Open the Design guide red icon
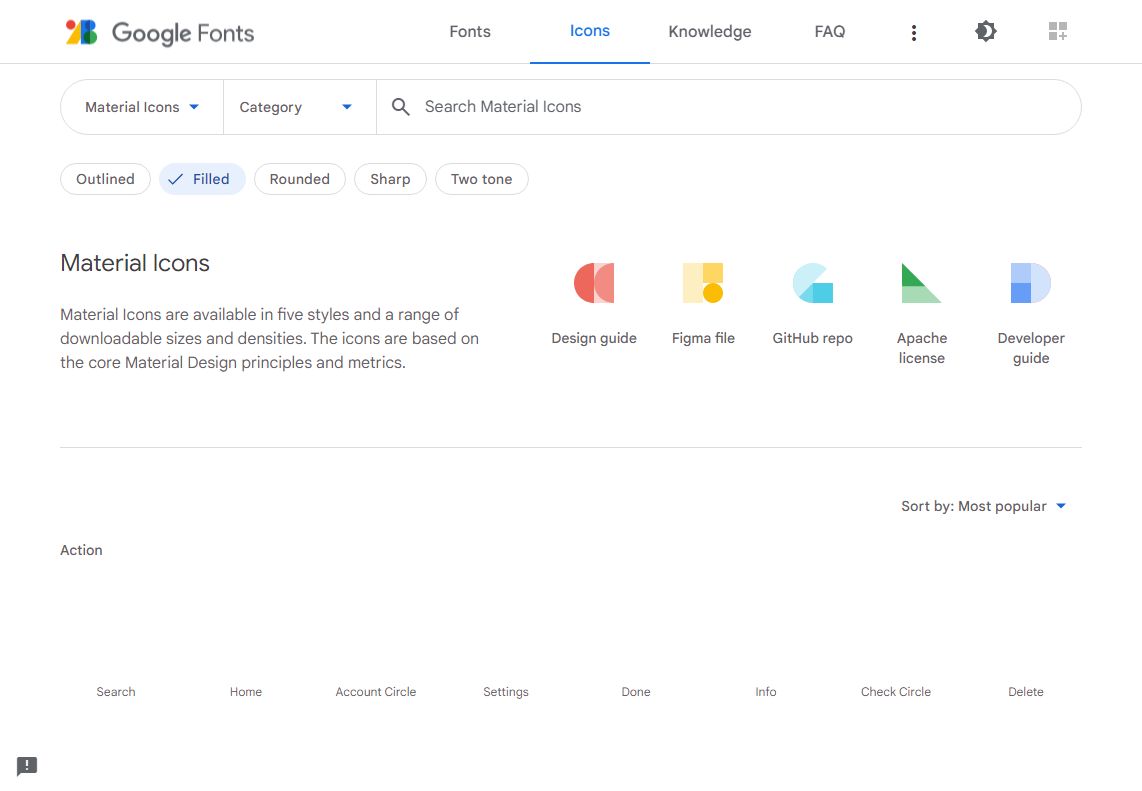Image resolution: width=1142 pixels, height=791 pixels. coord(594,283)
